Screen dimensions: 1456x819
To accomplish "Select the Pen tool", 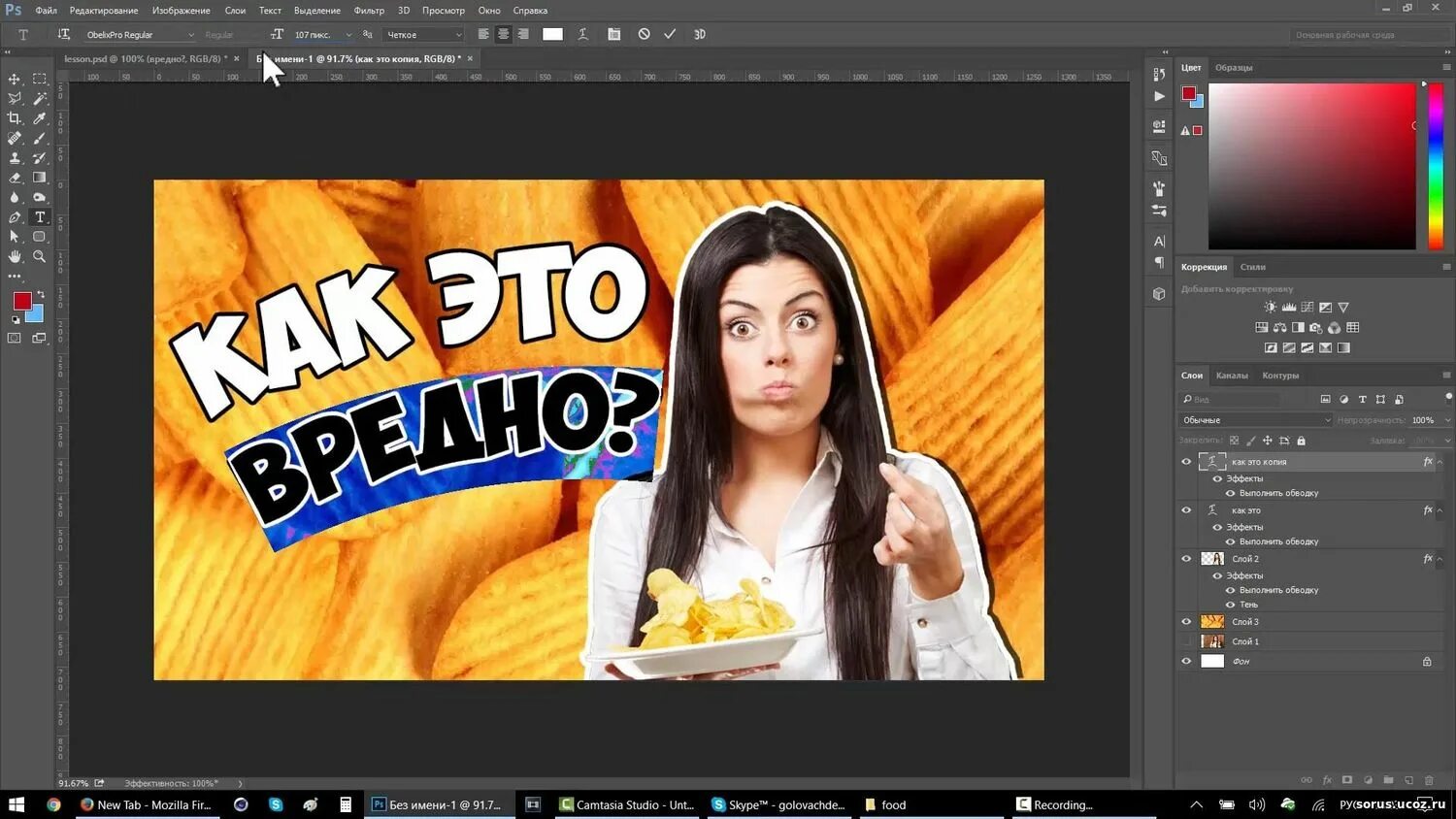I will (x=14, y=217).
